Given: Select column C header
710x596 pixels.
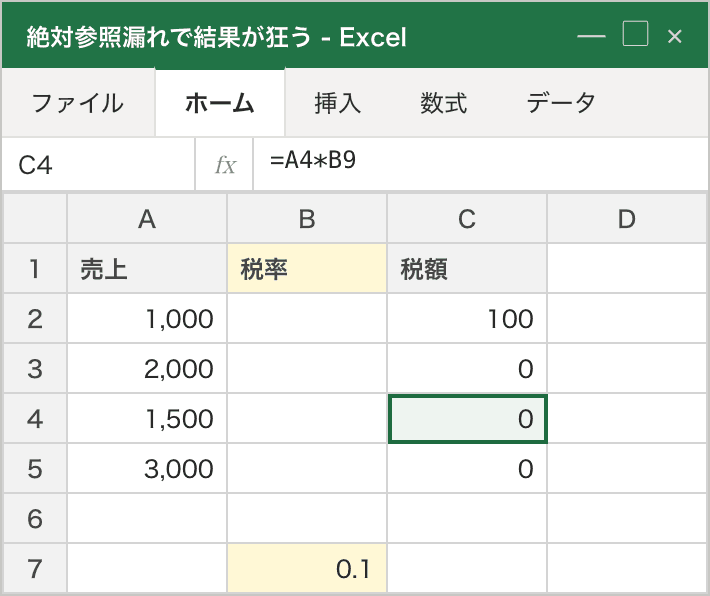Looking at the screenshot, I should coord(467,219).
